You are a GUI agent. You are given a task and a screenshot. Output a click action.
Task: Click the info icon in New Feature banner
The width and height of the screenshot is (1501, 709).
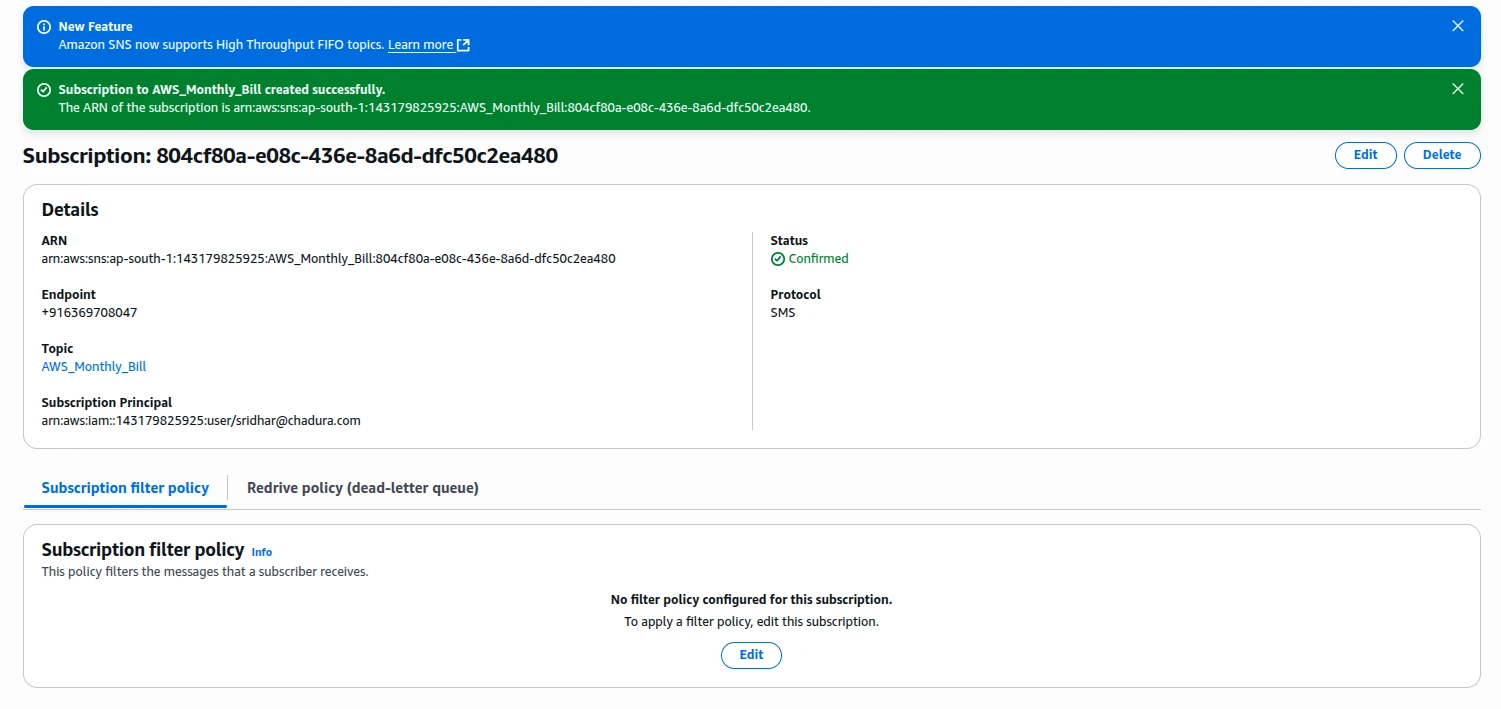click(x=44, y=27)
